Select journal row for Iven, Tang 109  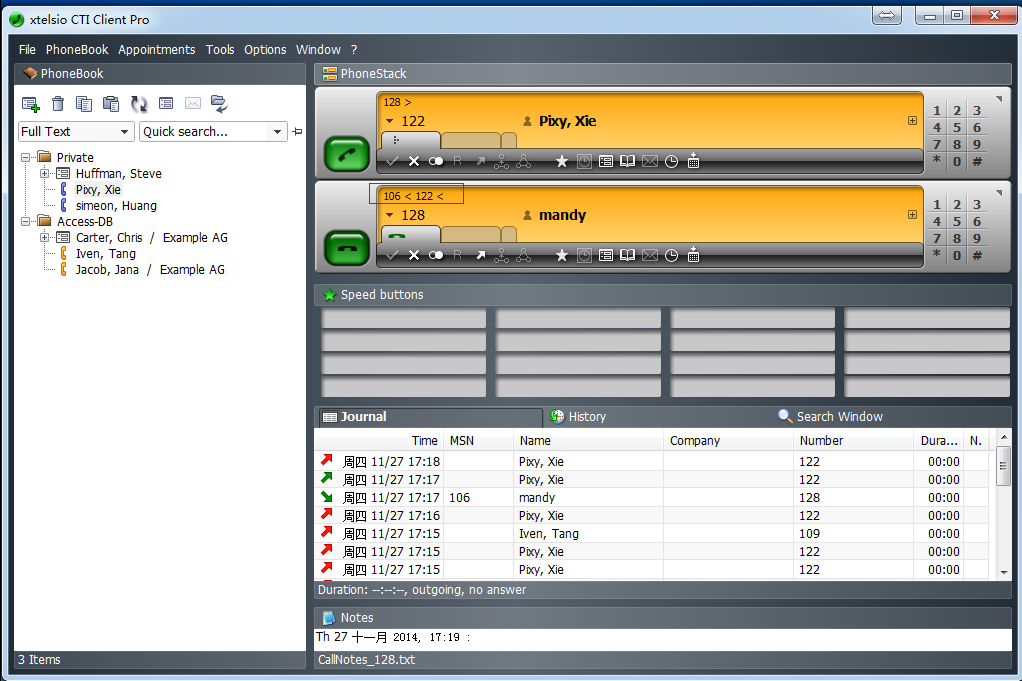coord(652,534)
